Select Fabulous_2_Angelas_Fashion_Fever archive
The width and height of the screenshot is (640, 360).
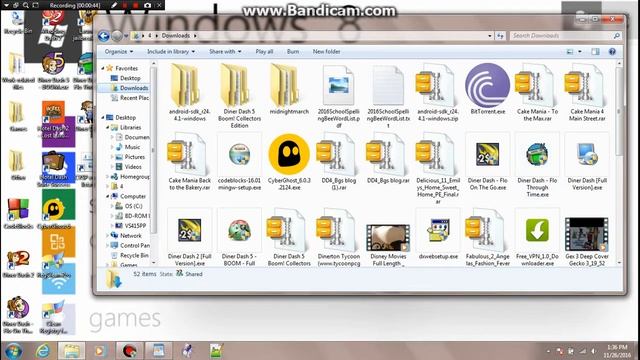[x=488, y=237]
